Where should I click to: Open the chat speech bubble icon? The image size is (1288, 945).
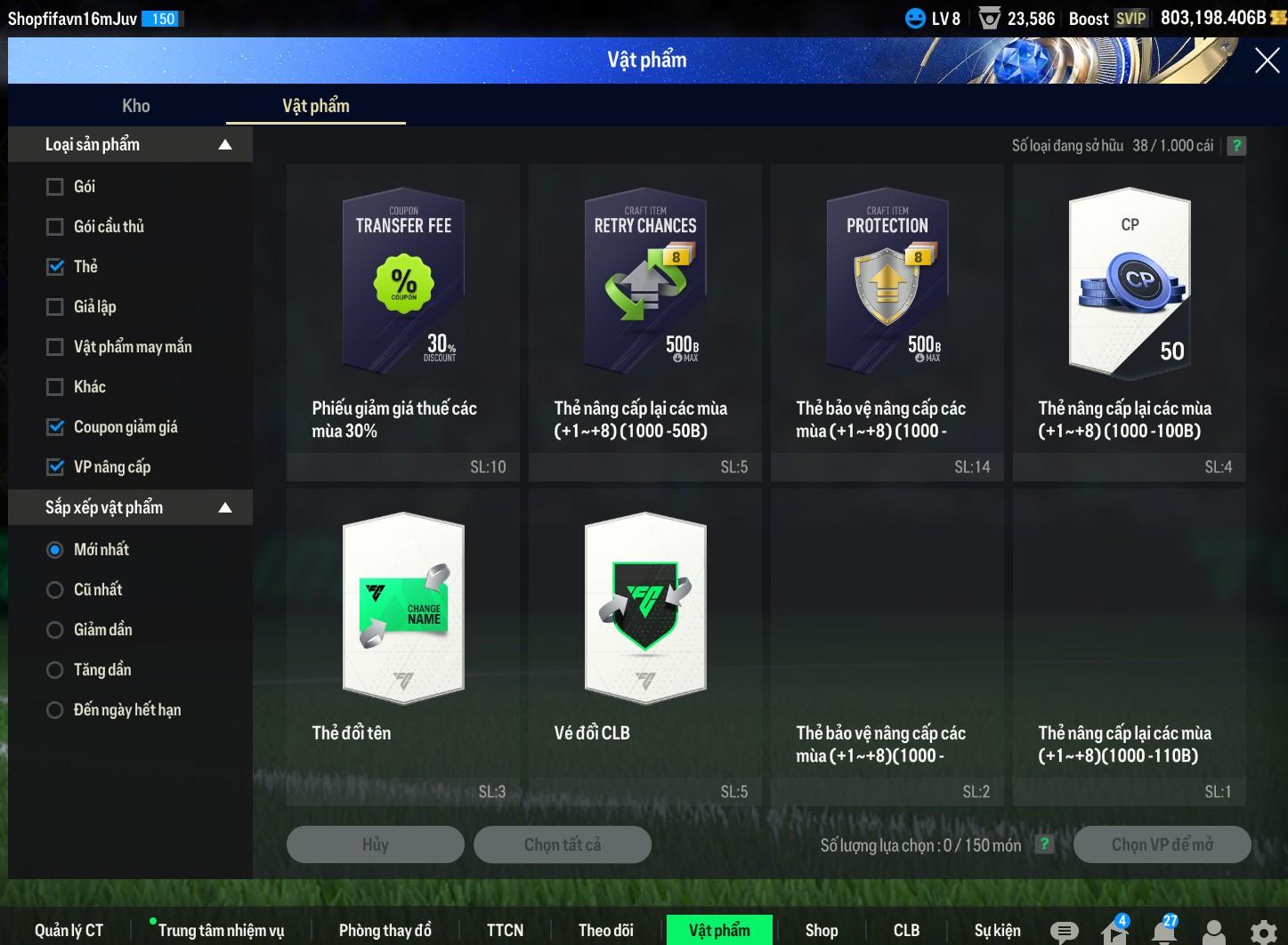[x=1064, y=931]
